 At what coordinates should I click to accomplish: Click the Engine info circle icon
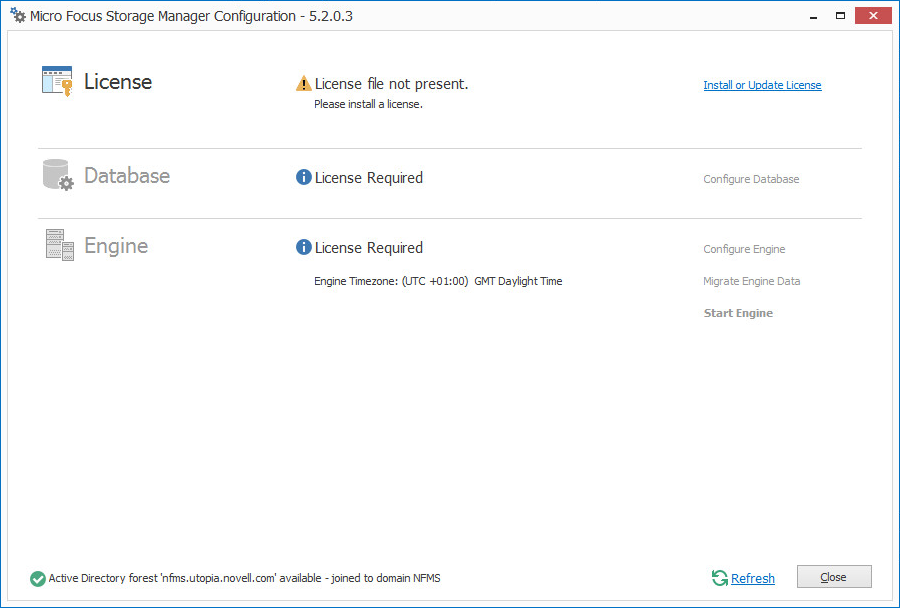pyautogui.click(x=304, y=248)
